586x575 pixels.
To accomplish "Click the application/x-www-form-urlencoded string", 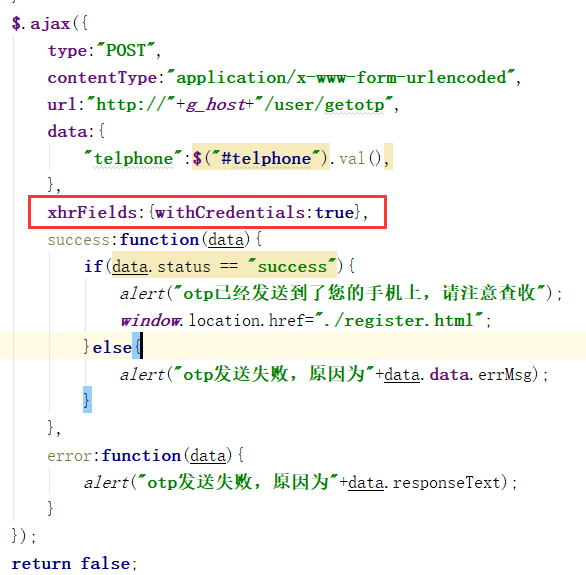I will [341, 77].
